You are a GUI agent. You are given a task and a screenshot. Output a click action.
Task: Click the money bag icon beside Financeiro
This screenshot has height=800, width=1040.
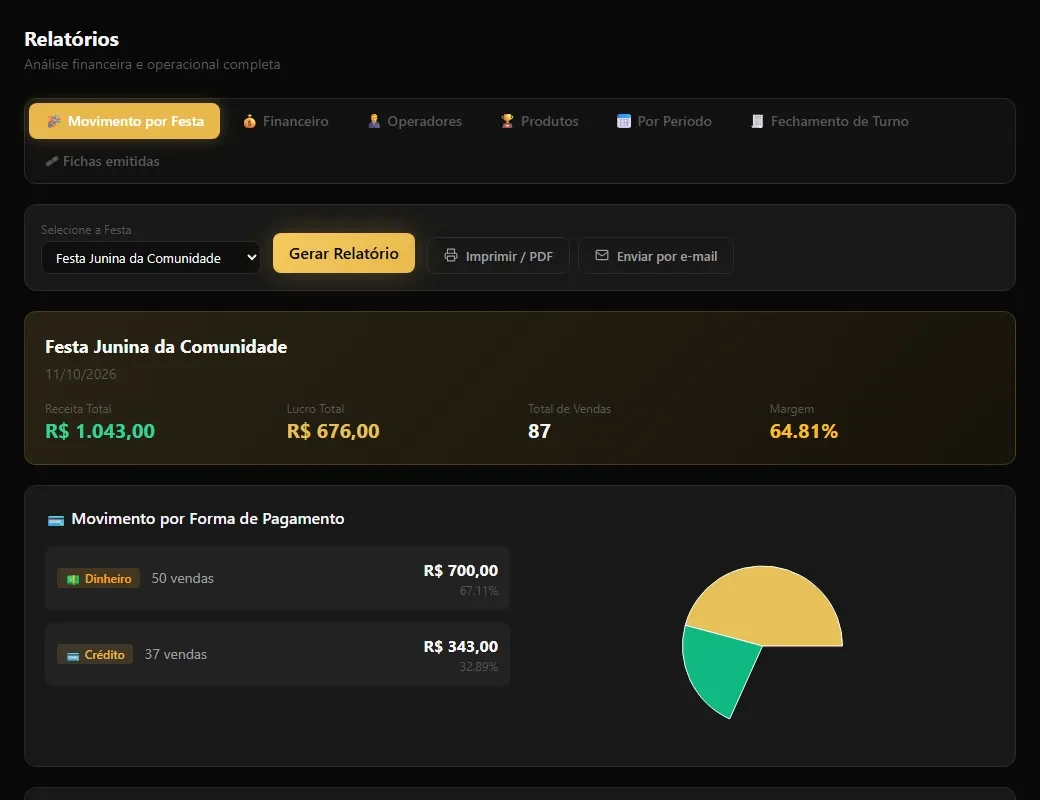[x=249, y=121]
